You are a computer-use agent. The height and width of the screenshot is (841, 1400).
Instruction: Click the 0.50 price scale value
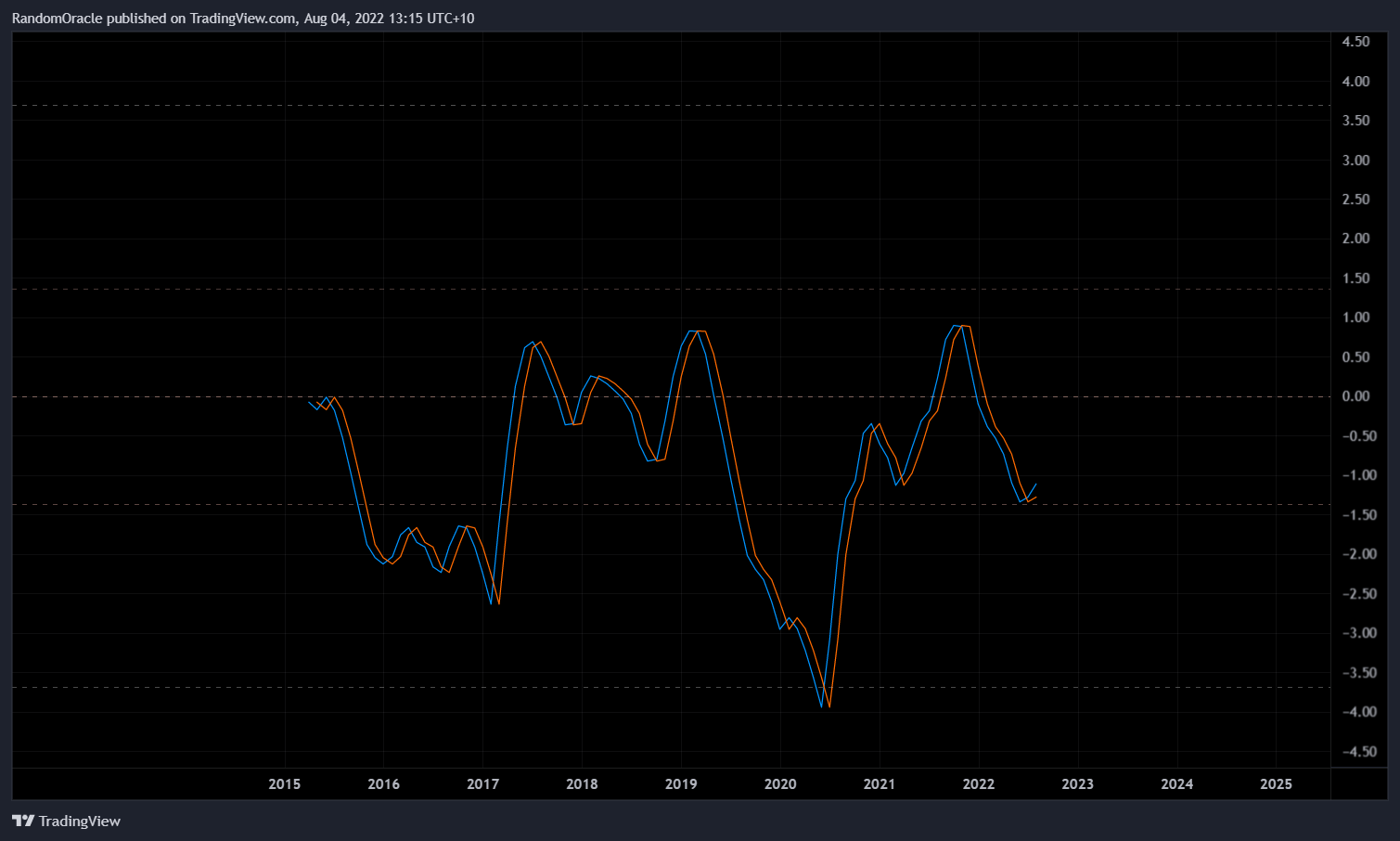point(1355,357)
